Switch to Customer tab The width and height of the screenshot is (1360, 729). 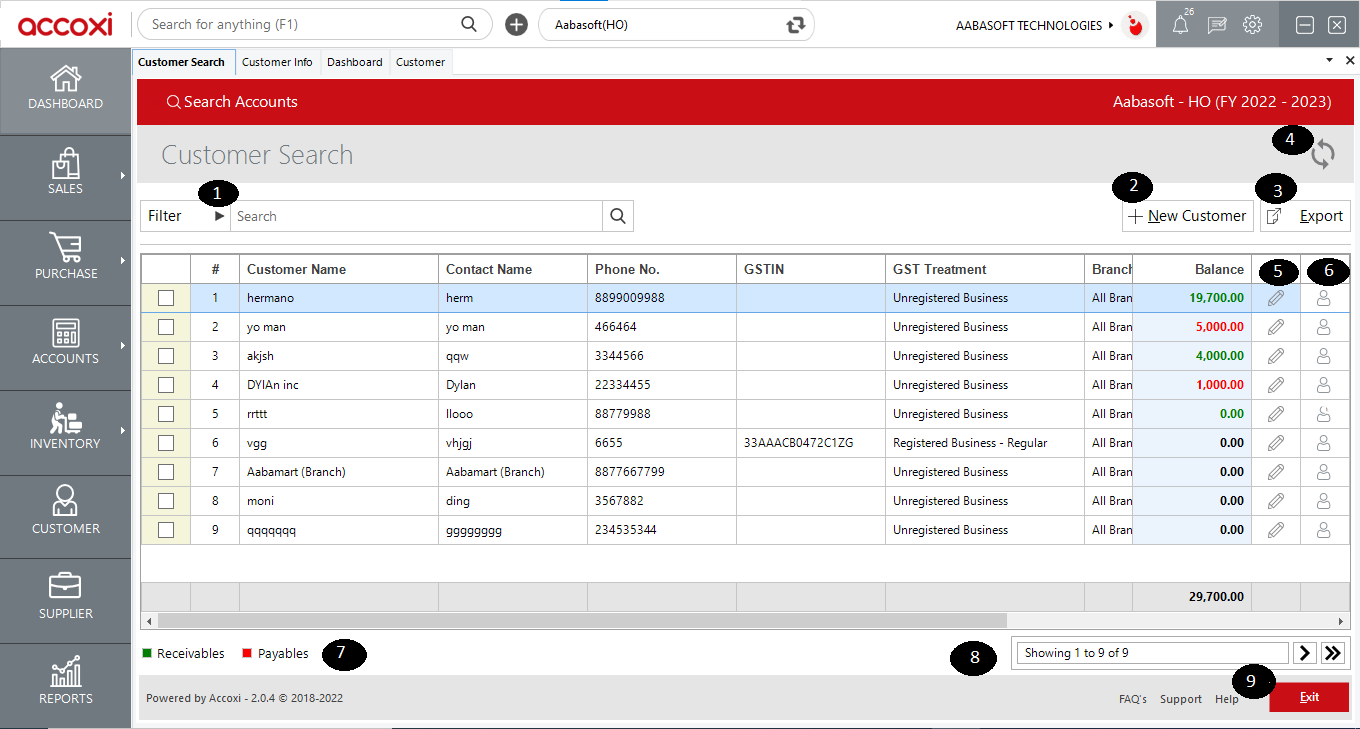(x=420, y=62)
